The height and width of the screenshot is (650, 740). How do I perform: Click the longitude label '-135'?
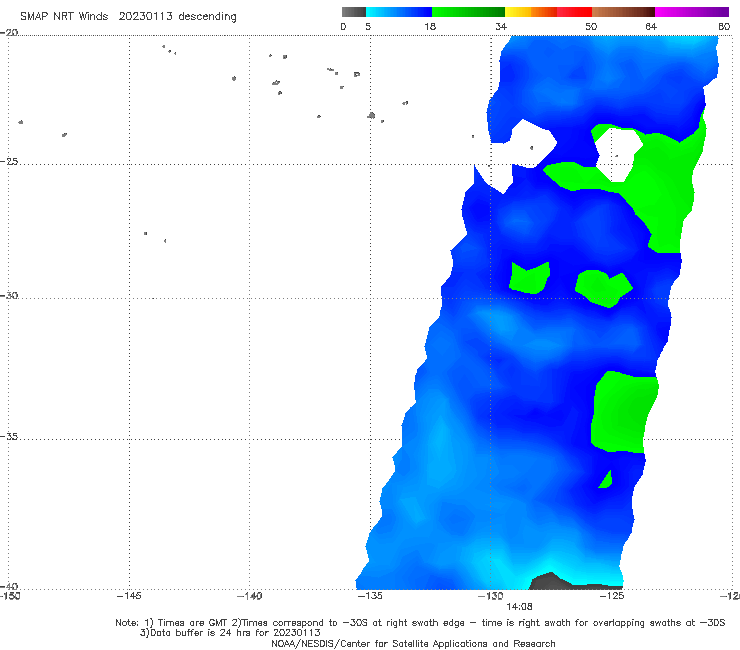coord(370,596)
